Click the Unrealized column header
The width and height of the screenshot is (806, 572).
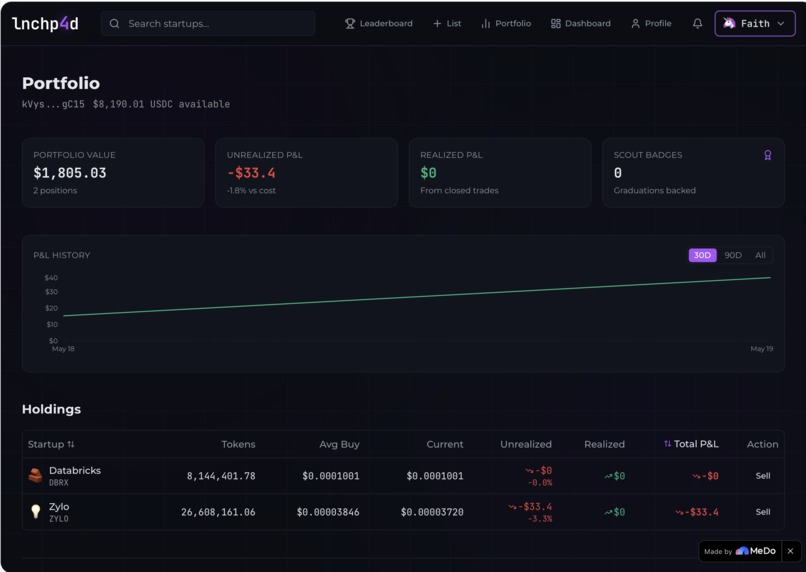tap(526, 445)
